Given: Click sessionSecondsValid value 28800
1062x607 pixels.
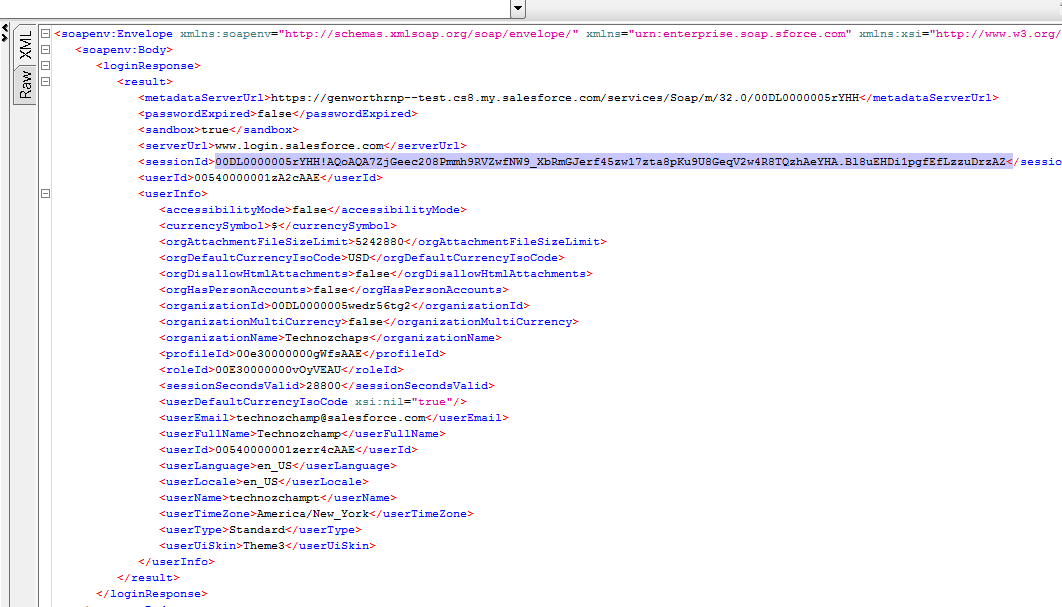Looking at the screenshot, I should point(323,386).
